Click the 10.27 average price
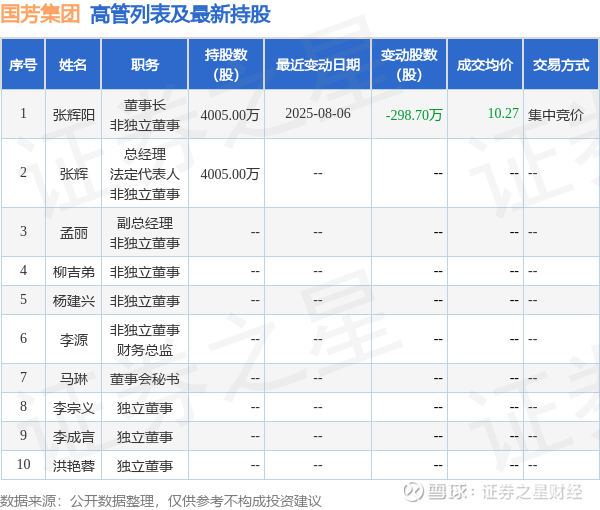 [503, 113]
